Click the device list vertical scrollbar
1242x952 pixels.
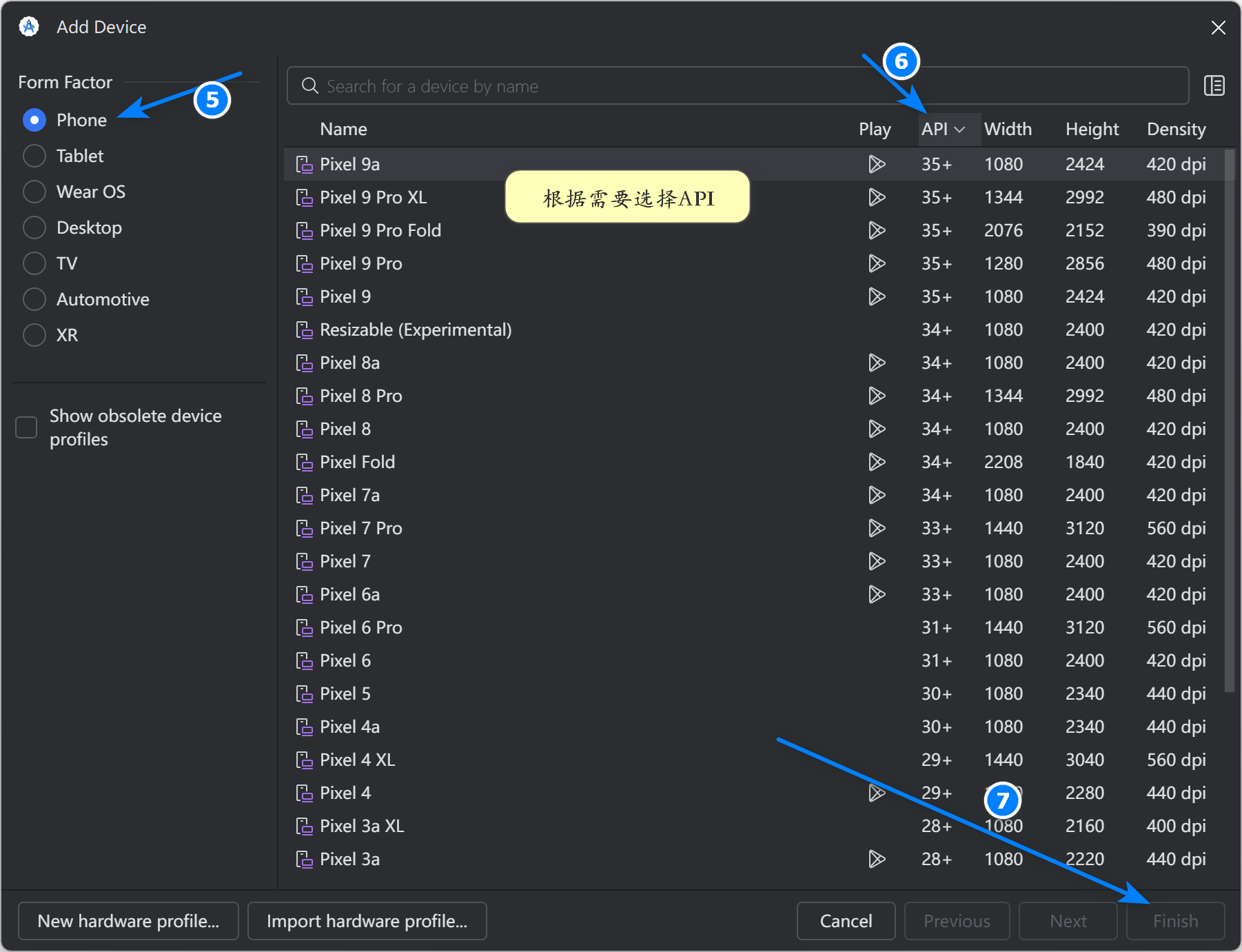(1229, 421)
